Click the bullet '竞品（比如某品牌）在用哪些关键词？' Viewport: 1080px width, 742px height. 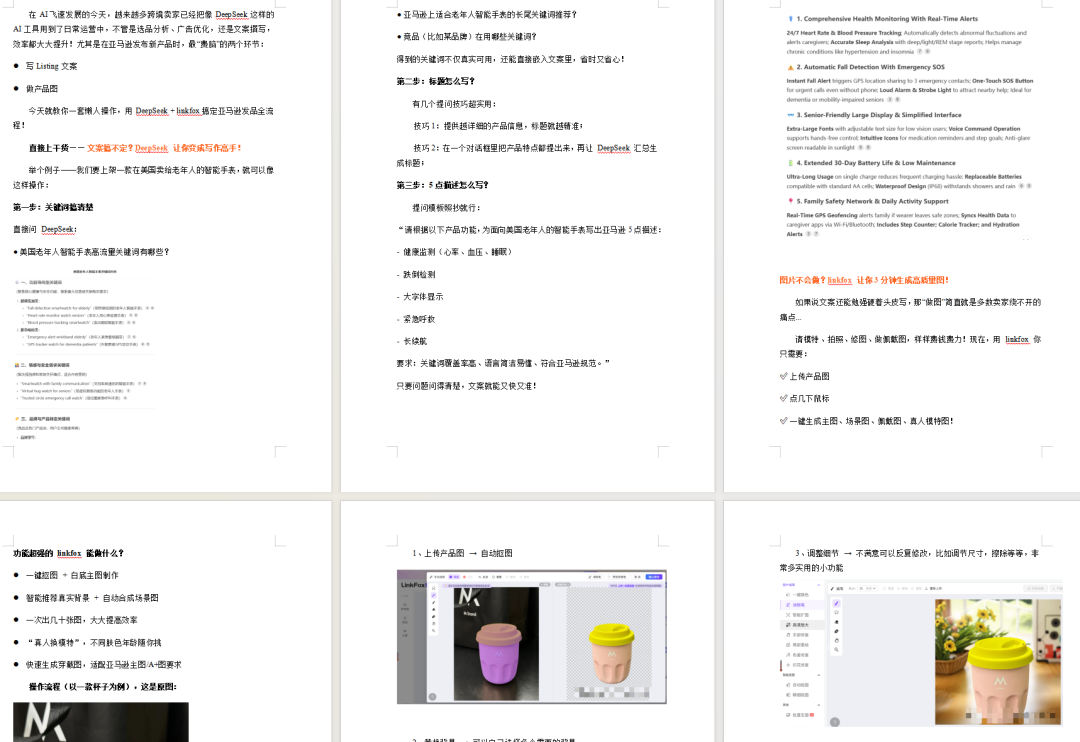tap(470, 37)
